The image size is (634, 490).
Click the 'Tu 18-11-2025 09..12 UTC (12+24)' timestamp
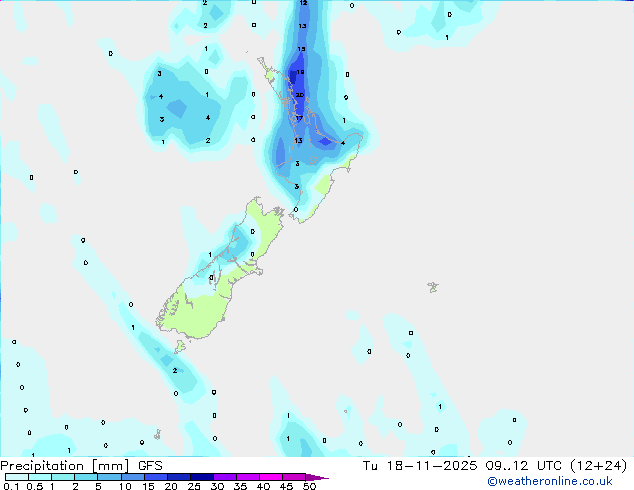coord(495,466)
